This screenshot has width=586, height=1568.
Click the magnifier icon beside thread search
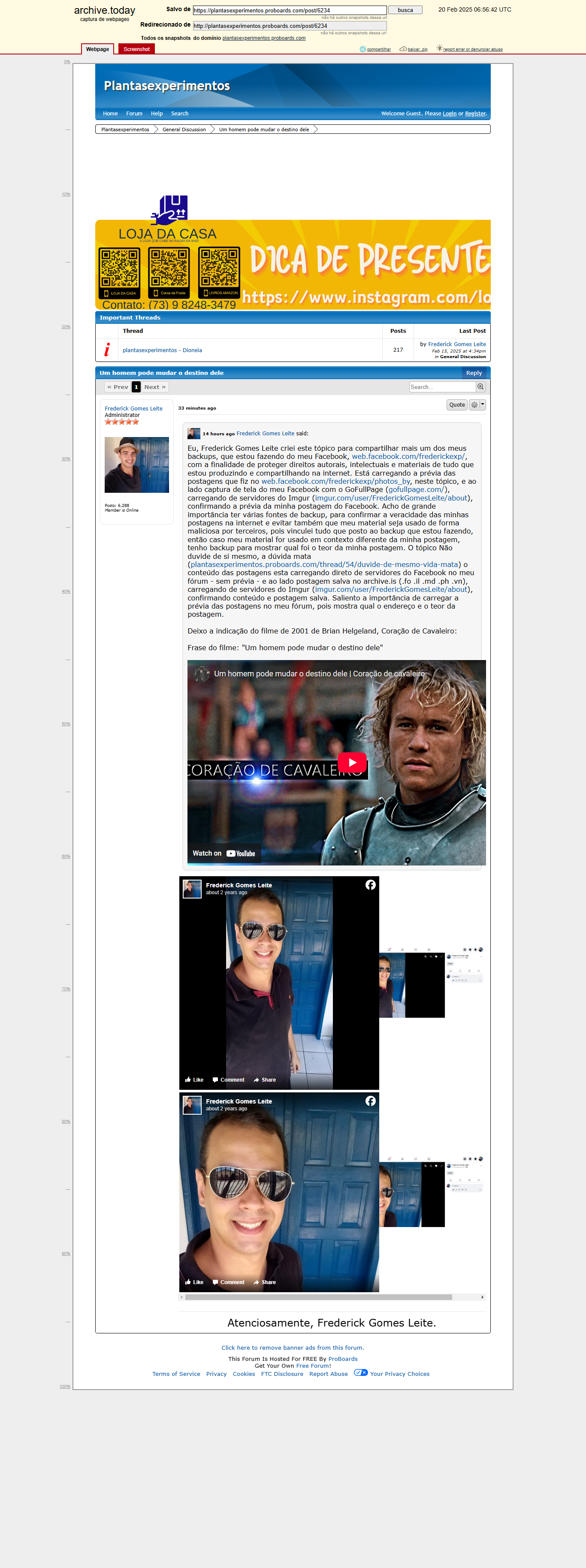480,387
